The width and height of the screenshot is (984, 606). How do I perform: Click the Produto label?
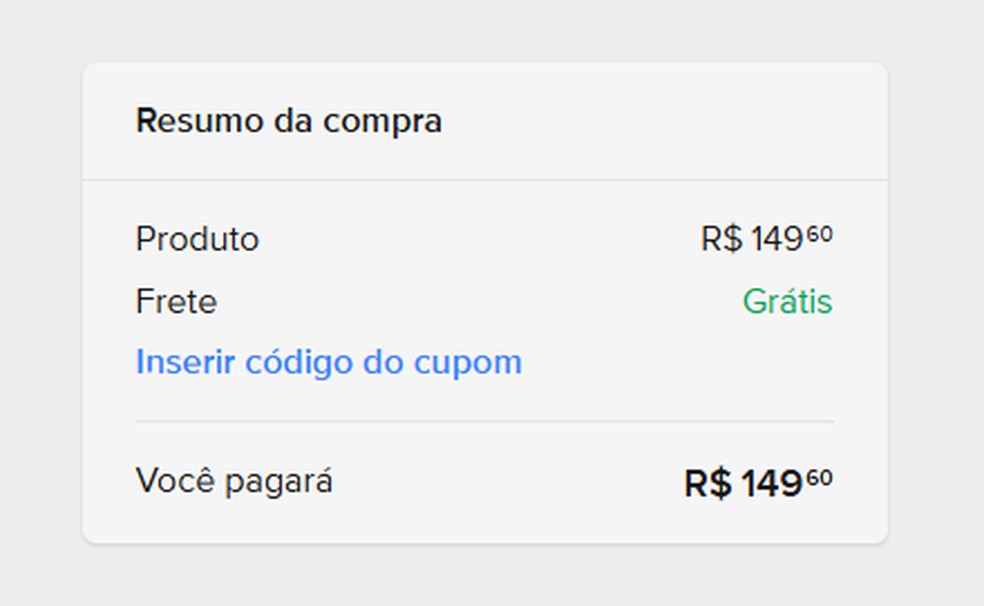pos(197,240)
